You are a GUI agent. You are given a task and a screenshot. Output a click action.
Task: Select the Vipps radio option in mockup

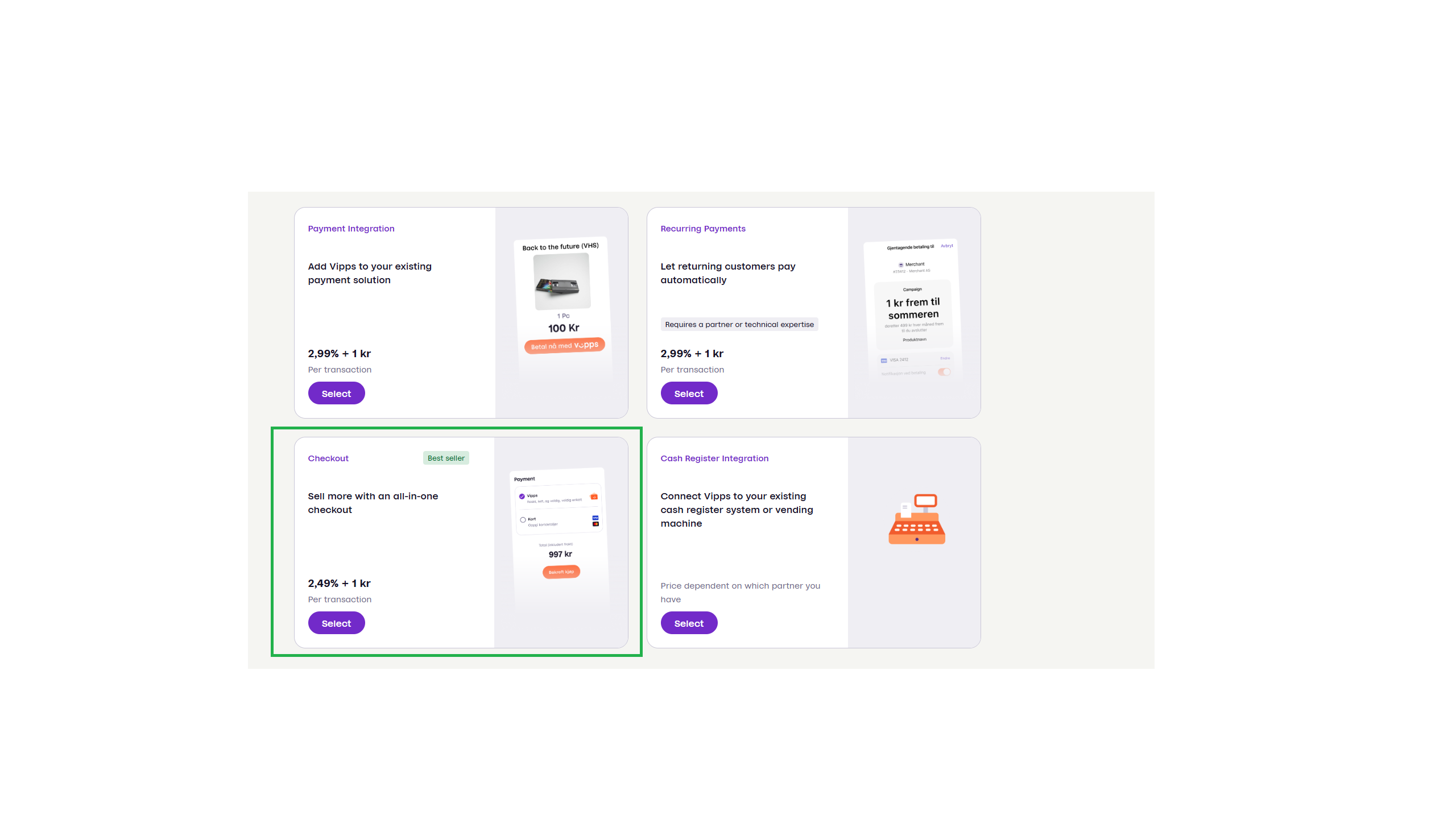point(522,497)
